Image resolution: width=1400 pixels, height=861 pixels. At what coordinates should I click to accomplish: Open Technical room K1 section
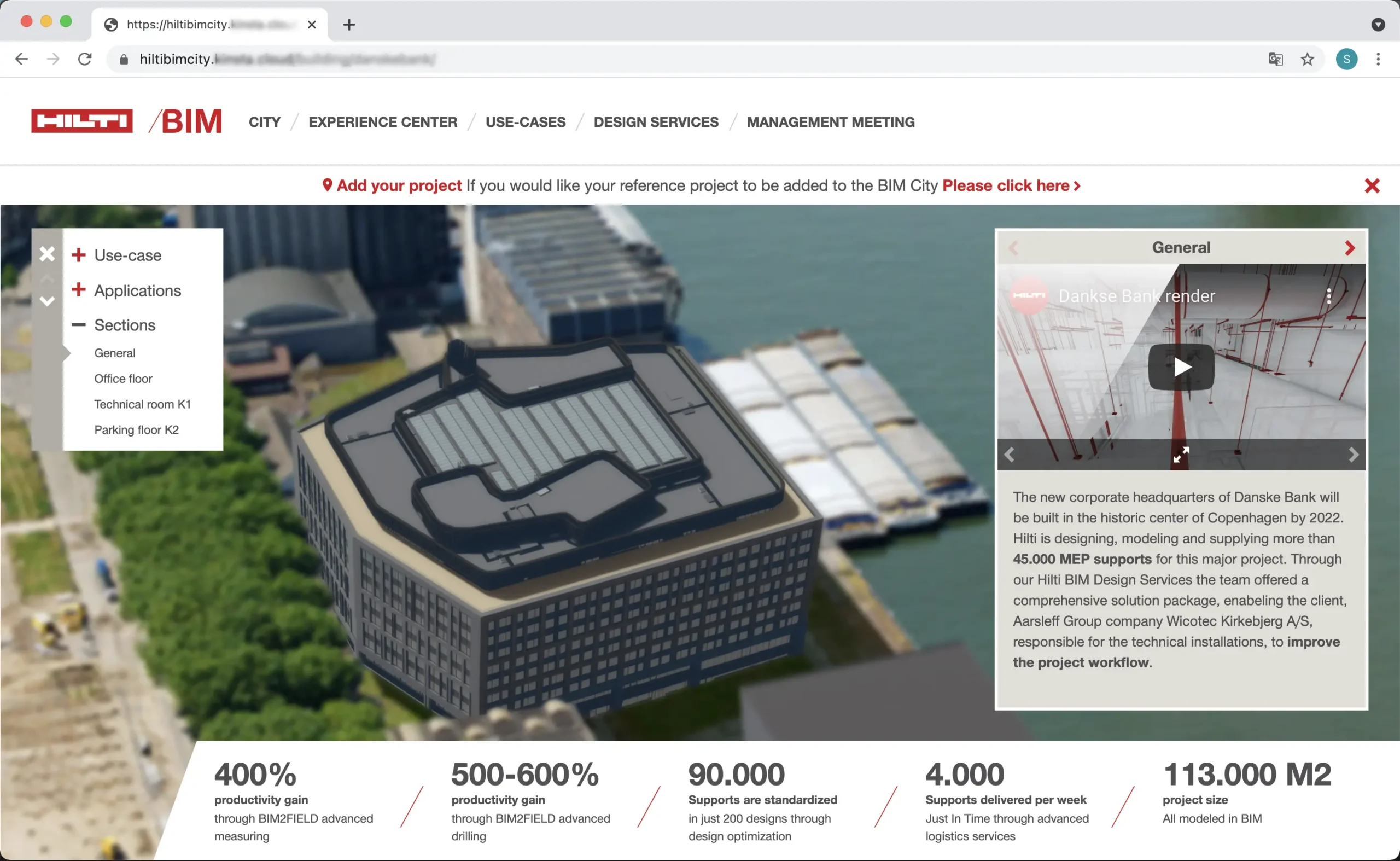click(x=142, y=404)
